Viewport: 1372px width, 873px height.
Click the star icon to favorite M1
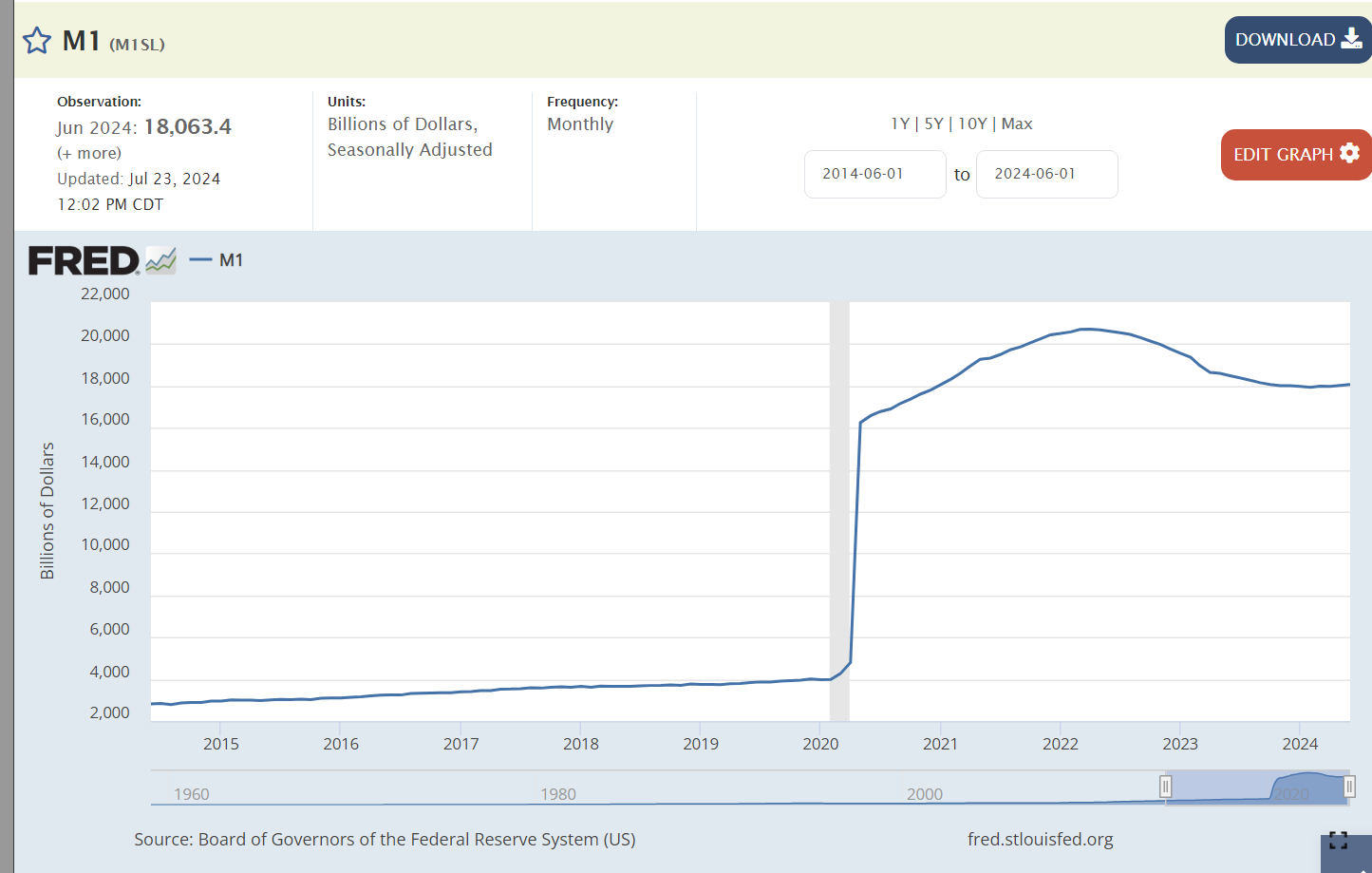[37, 41]
